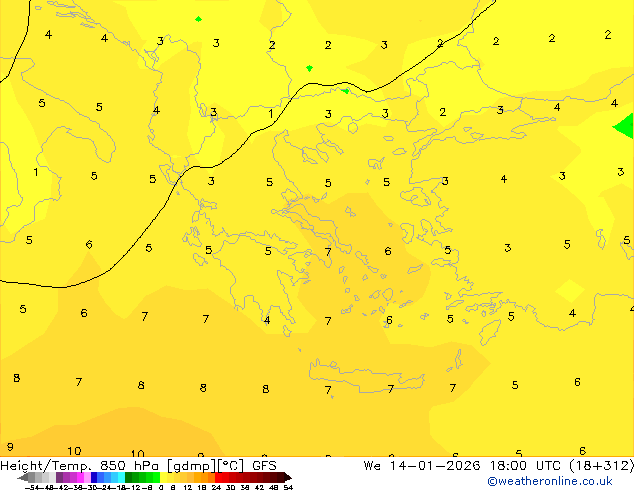Screen dimensions: 634x490
Task: Click the weatheronline.co.uk copyright link
Action: point(549,481)
